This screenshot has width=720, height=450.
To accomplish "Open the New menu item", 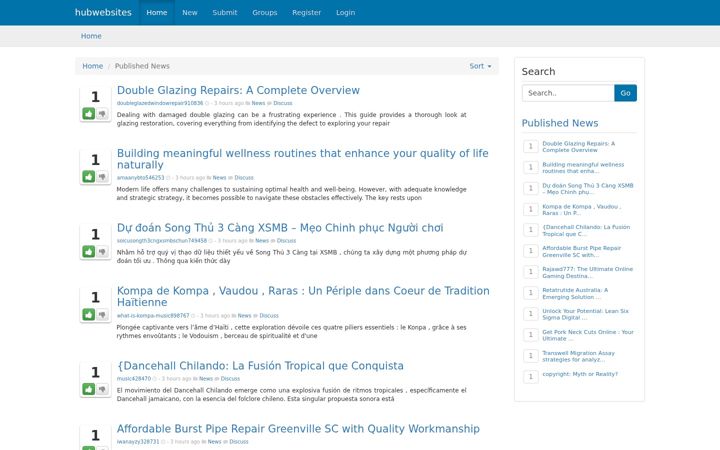I will click(190, 12).
